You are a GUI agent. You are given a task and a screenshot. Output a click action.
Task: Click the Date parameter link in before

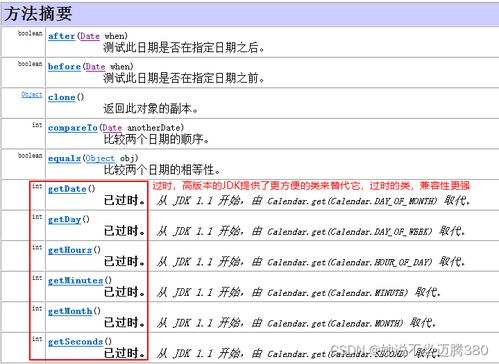point(95,67)
